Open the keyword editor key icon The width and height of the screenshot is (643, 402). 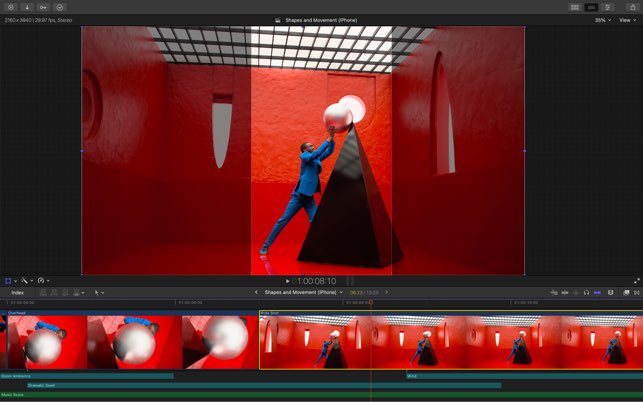coord(43,7)
